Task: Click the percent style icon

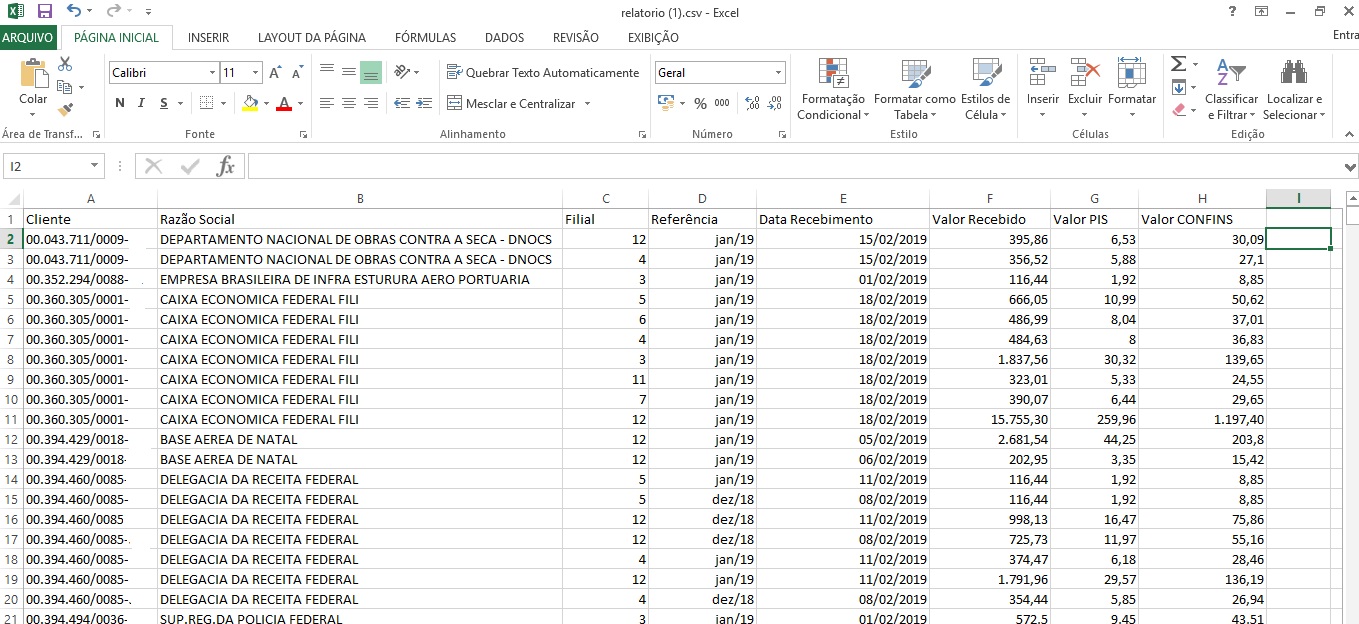Action: click(x=700, y=104)
